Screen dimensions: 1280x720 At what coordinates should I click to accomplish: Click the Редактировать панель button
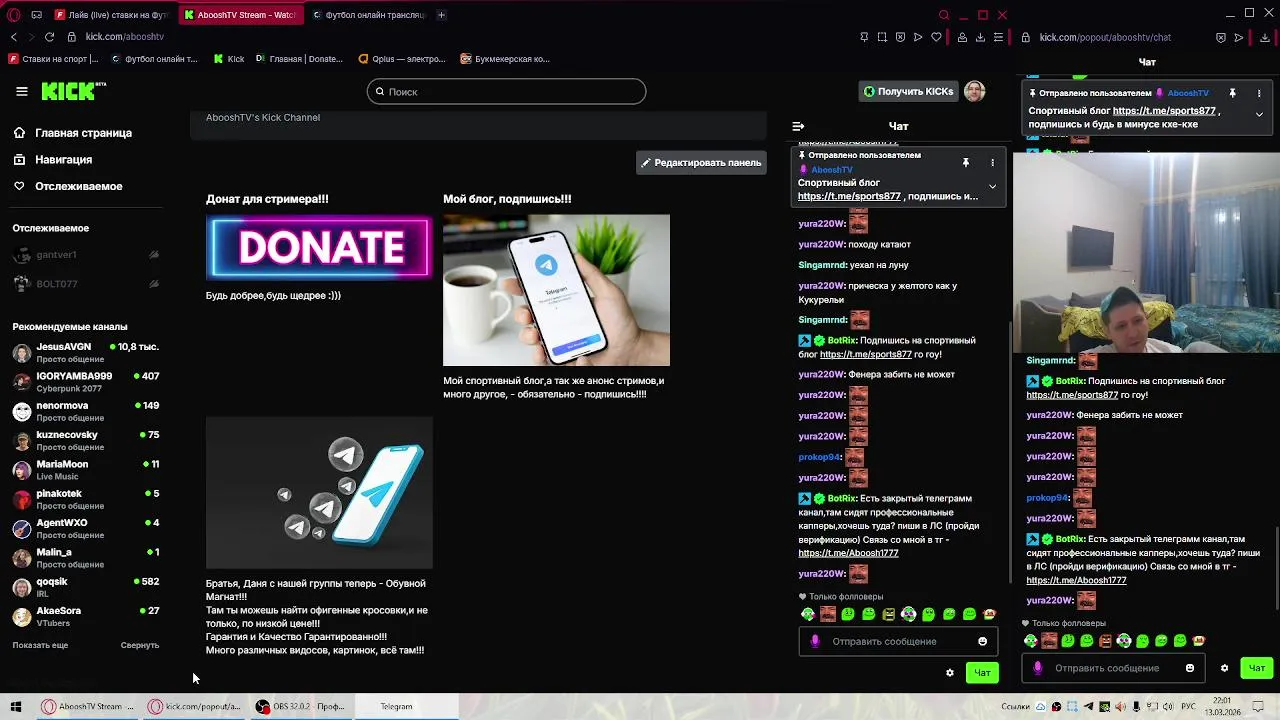(x=701, y=163)
